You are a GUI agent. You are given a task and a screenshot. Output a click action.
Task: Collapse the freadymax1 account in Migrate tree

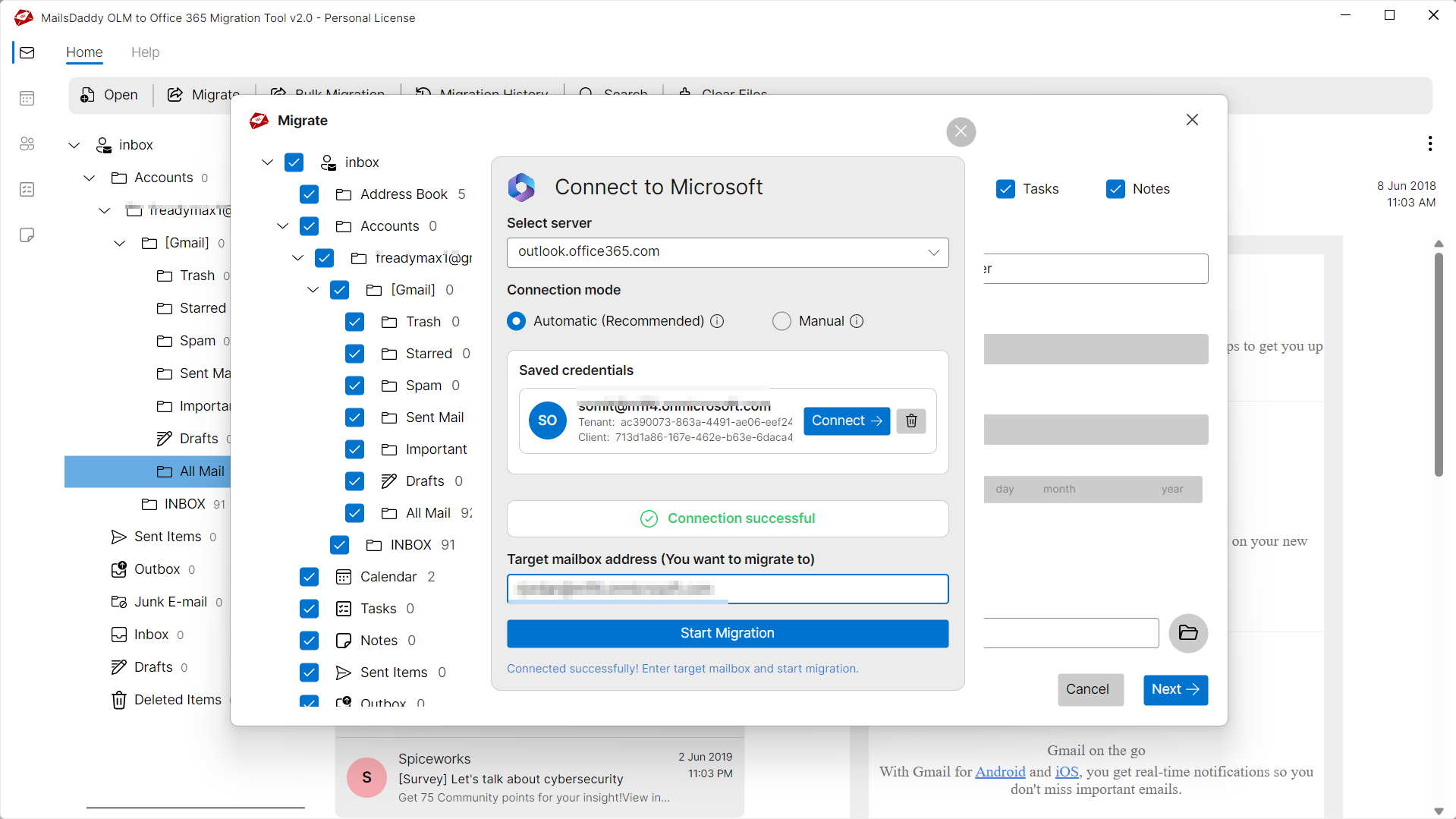[297, 258]
